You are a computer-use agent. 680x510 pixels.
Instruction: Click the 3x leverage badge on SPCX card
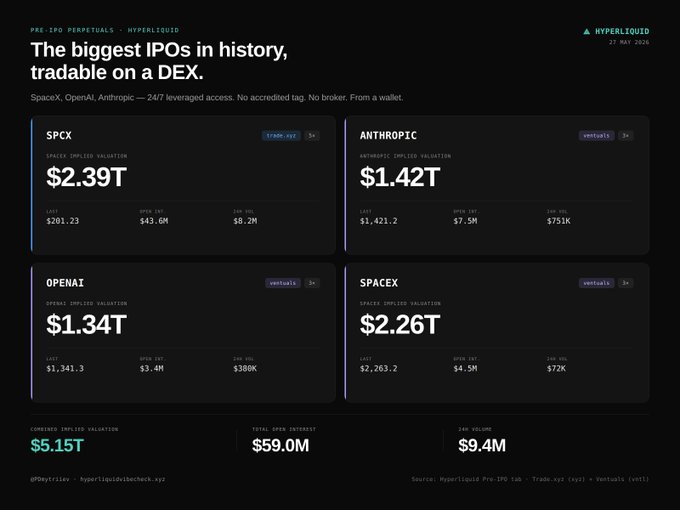tap(312, 135)
